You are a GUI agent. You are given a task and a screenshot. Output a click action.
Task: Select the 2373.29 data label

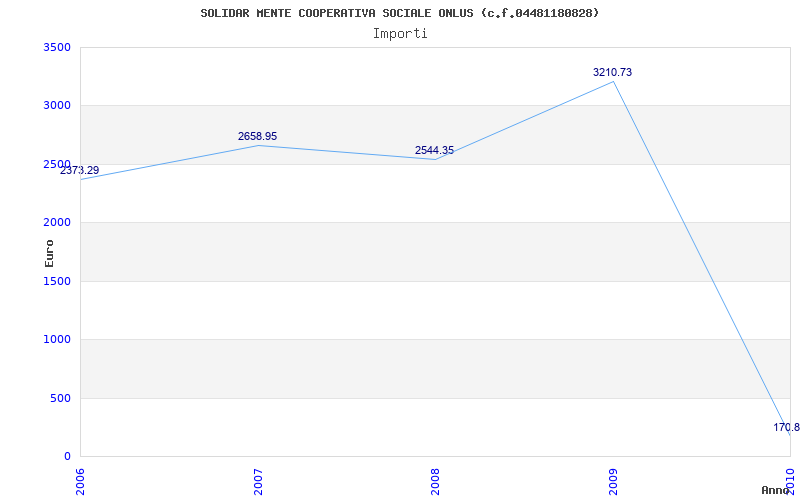click(x=80, y=170)
